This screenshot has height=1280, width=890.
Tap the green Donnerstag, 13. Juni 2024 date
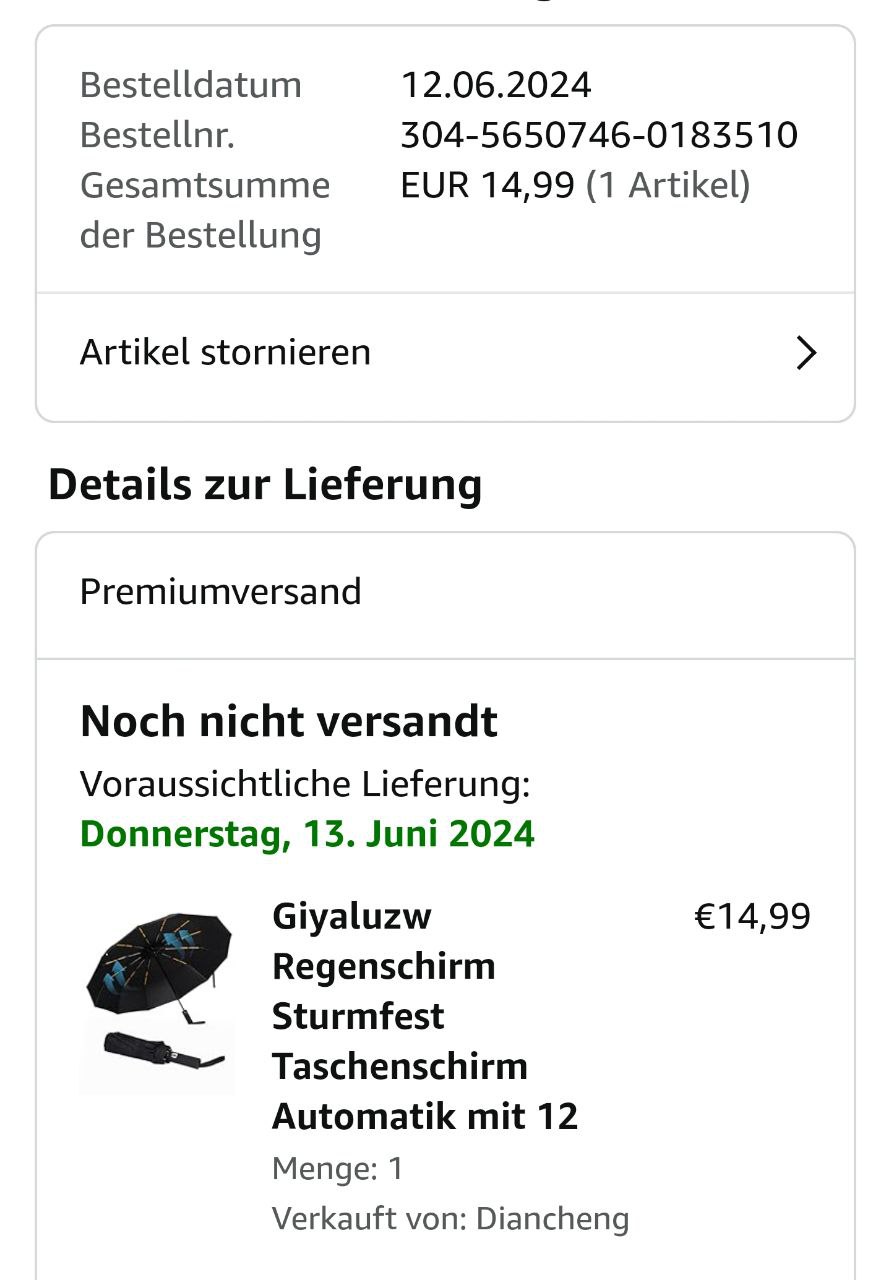[x=307, y=834]
